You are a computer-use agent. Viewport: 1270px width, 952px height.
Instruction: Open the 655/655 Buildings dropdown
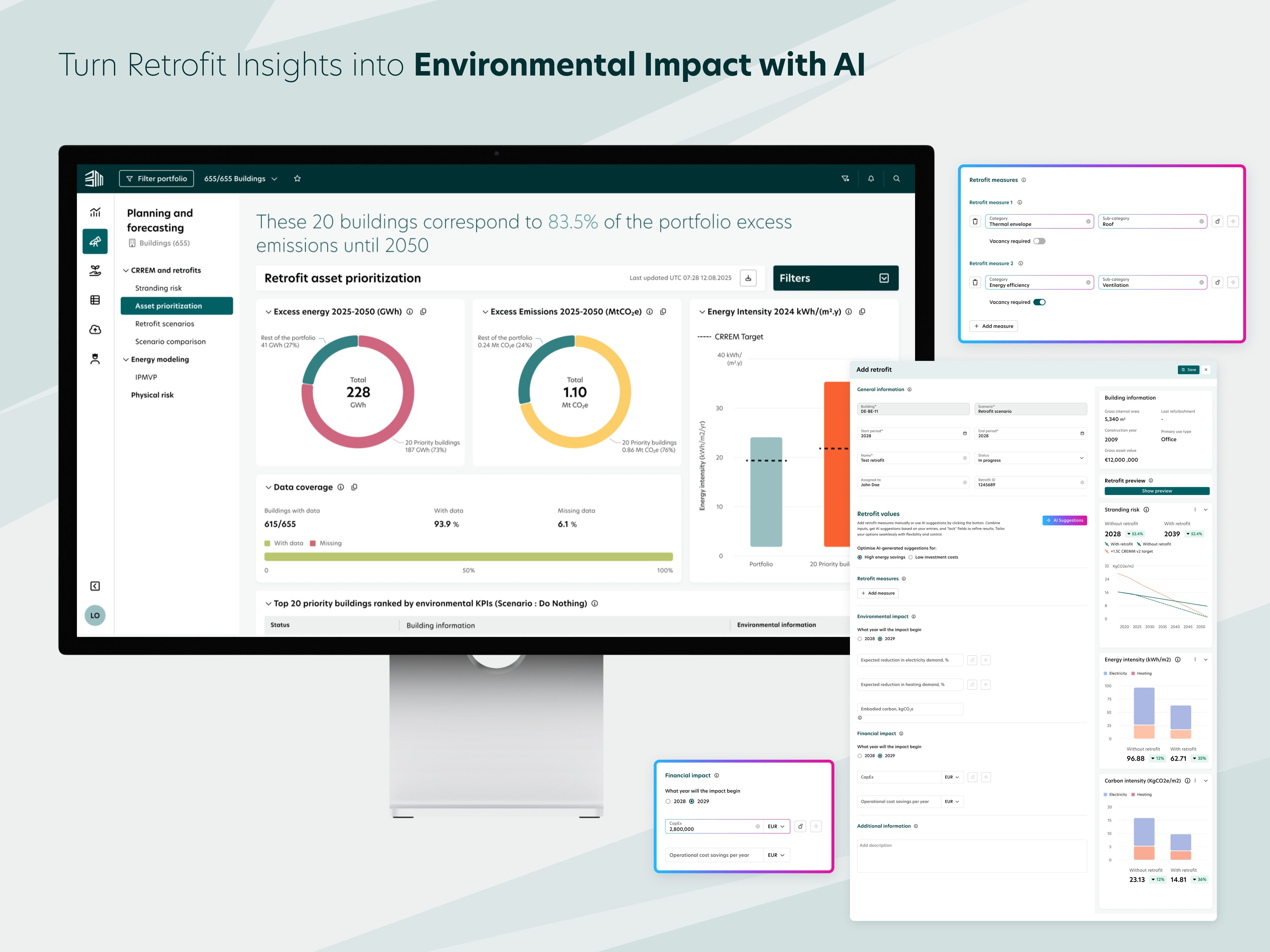point(241,178)
